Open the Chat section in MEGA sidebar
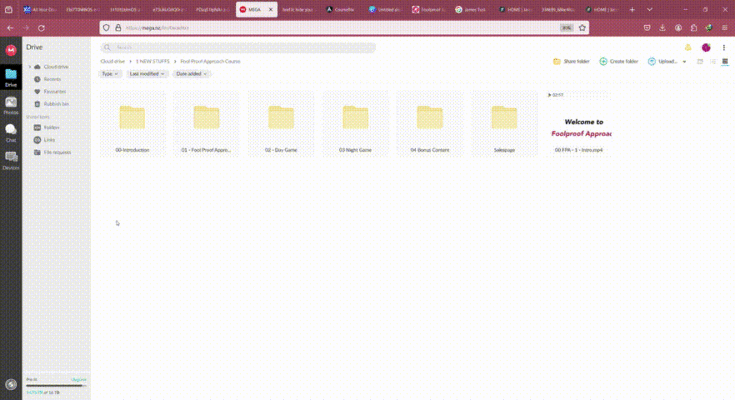 (x=11, y=131)
